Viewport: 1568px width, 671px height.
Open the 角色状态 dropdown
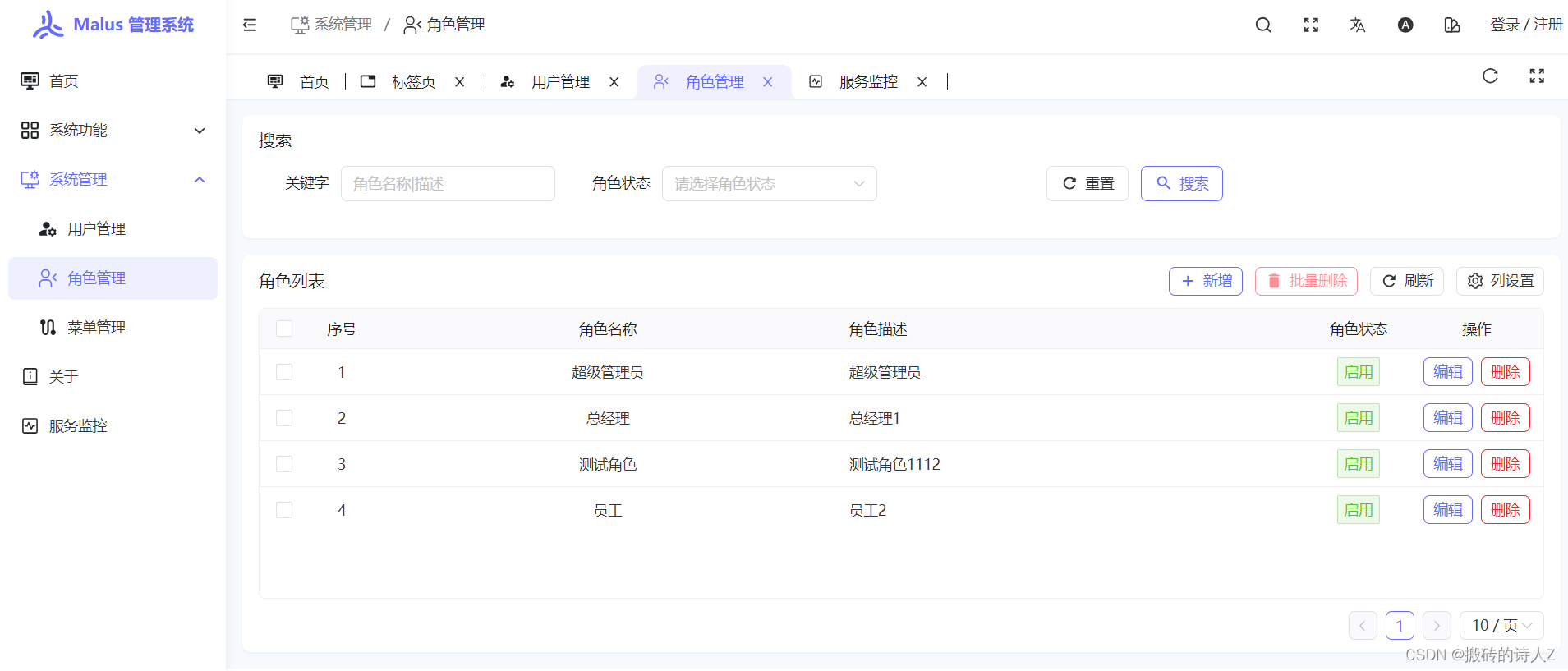point(770,183)
